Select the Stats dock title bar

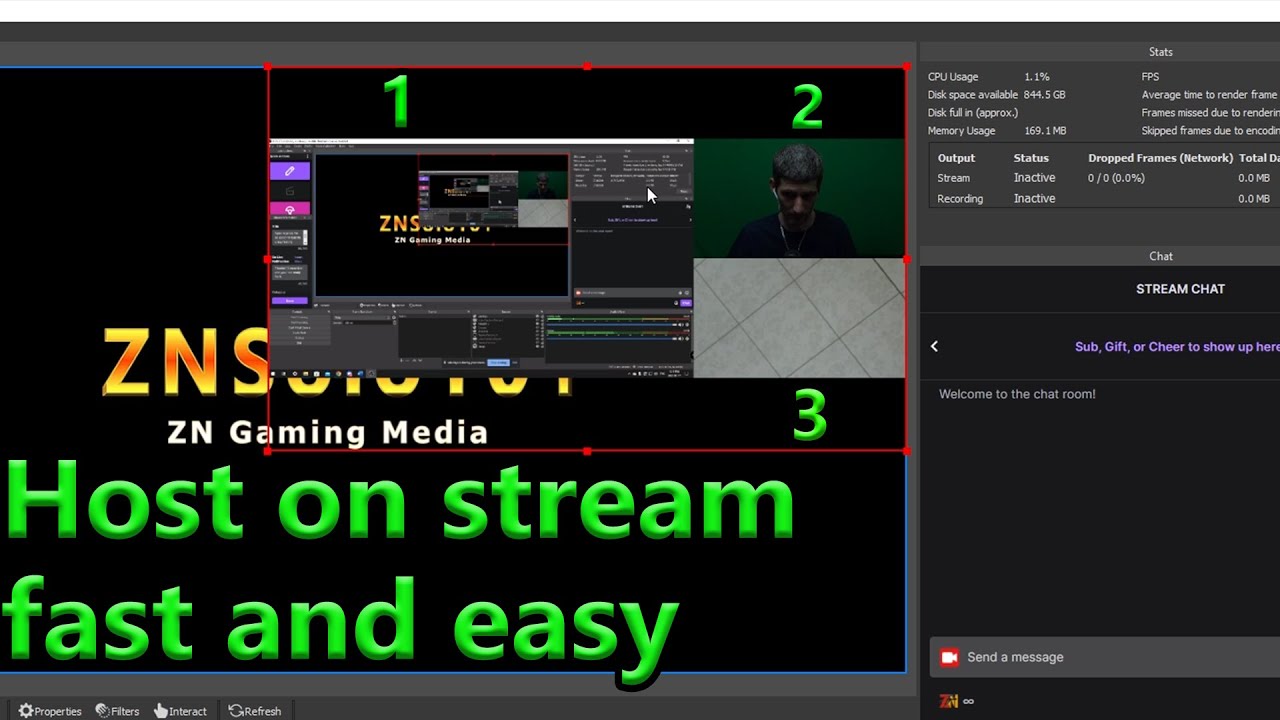tap(1100, 52)
